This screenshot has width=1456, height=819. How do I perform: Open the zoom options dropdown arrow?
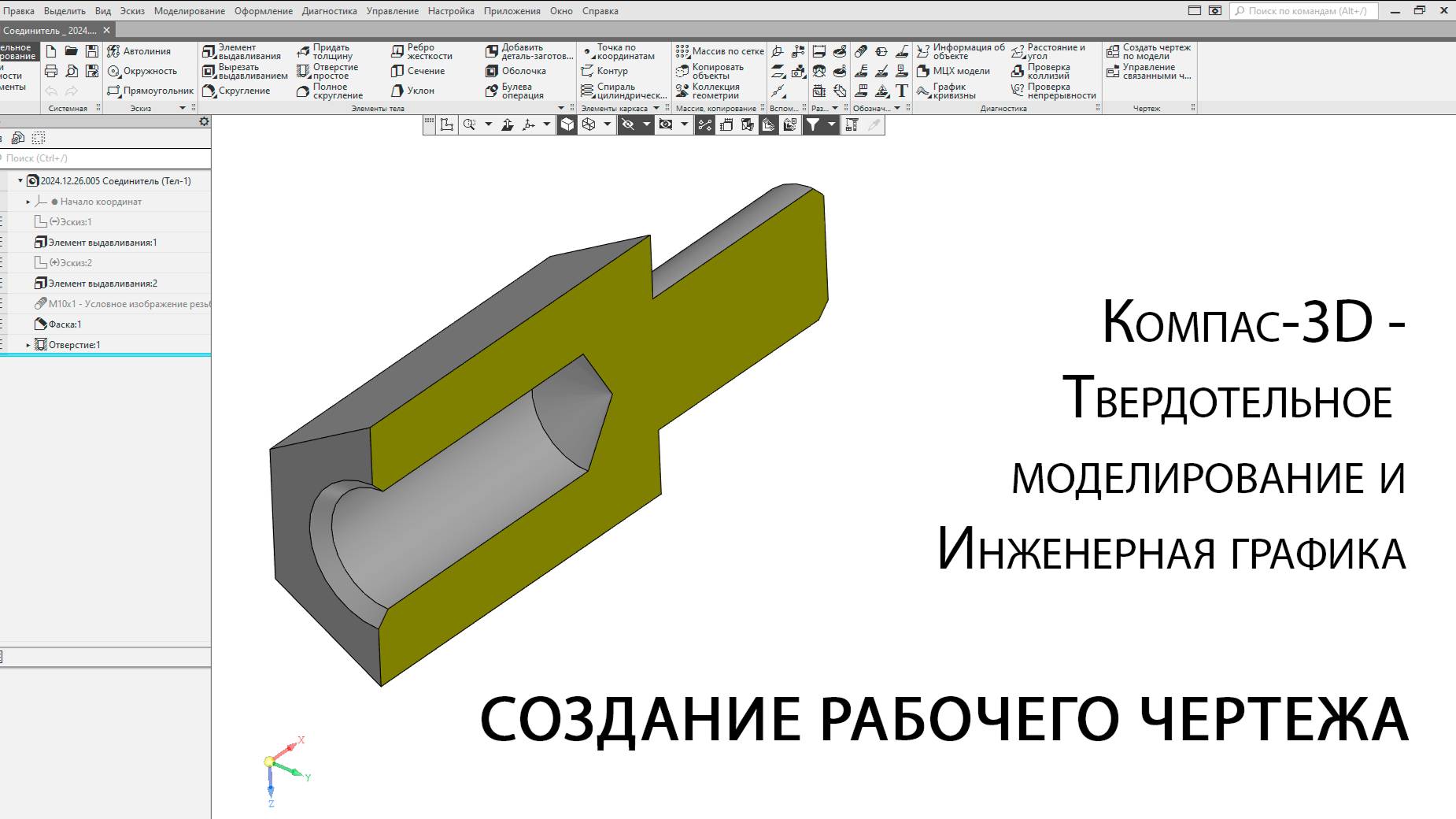(488, 124)
